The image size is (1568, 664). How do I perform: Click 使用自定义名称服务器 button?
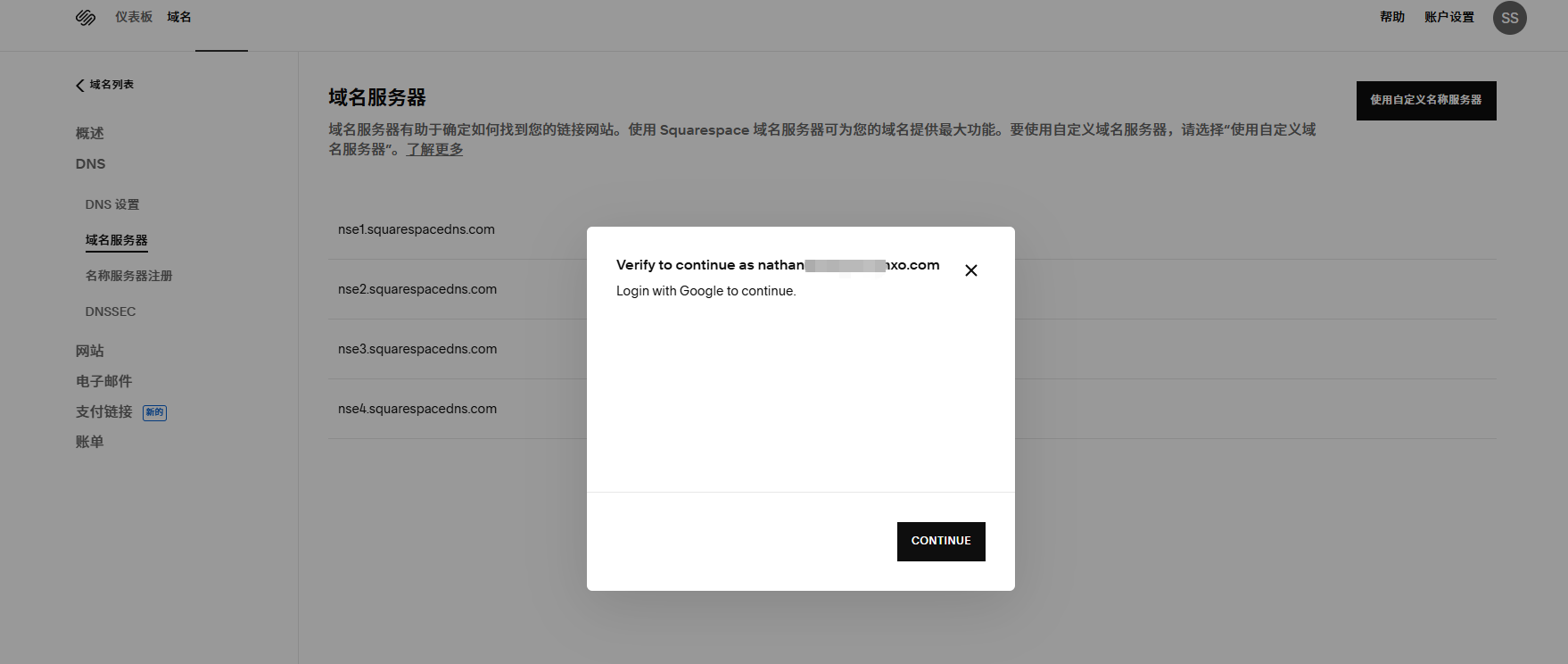pyautogui.click(x=1426, y=101)
